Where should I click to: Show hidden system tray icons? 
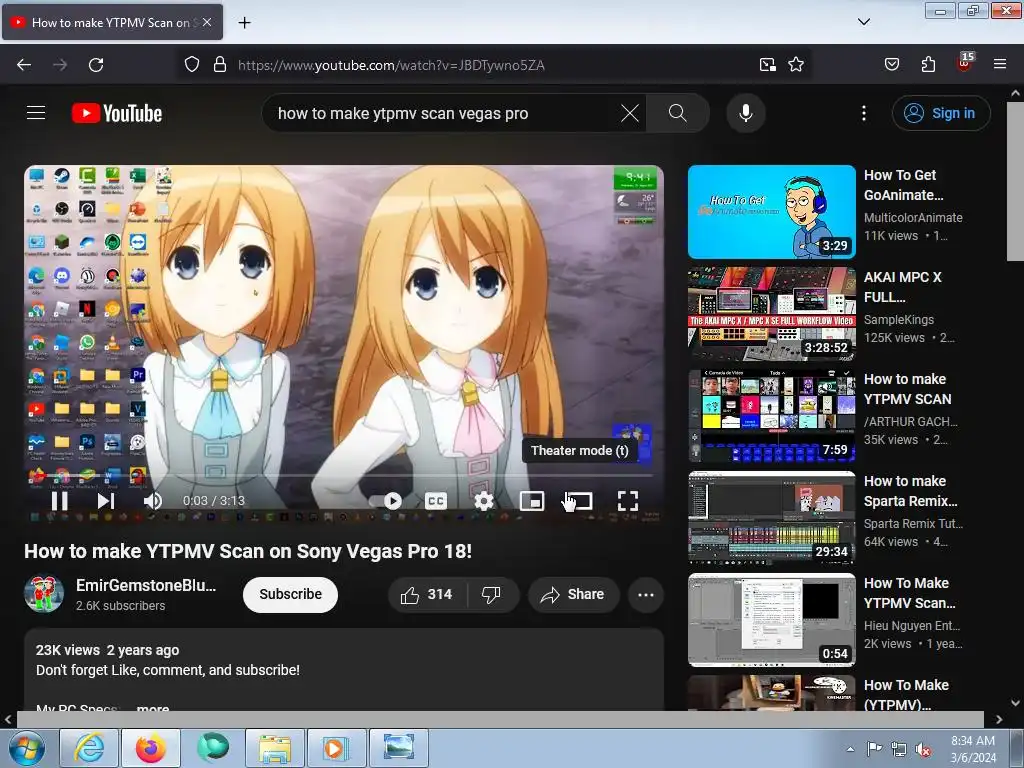tap(850, 749)
